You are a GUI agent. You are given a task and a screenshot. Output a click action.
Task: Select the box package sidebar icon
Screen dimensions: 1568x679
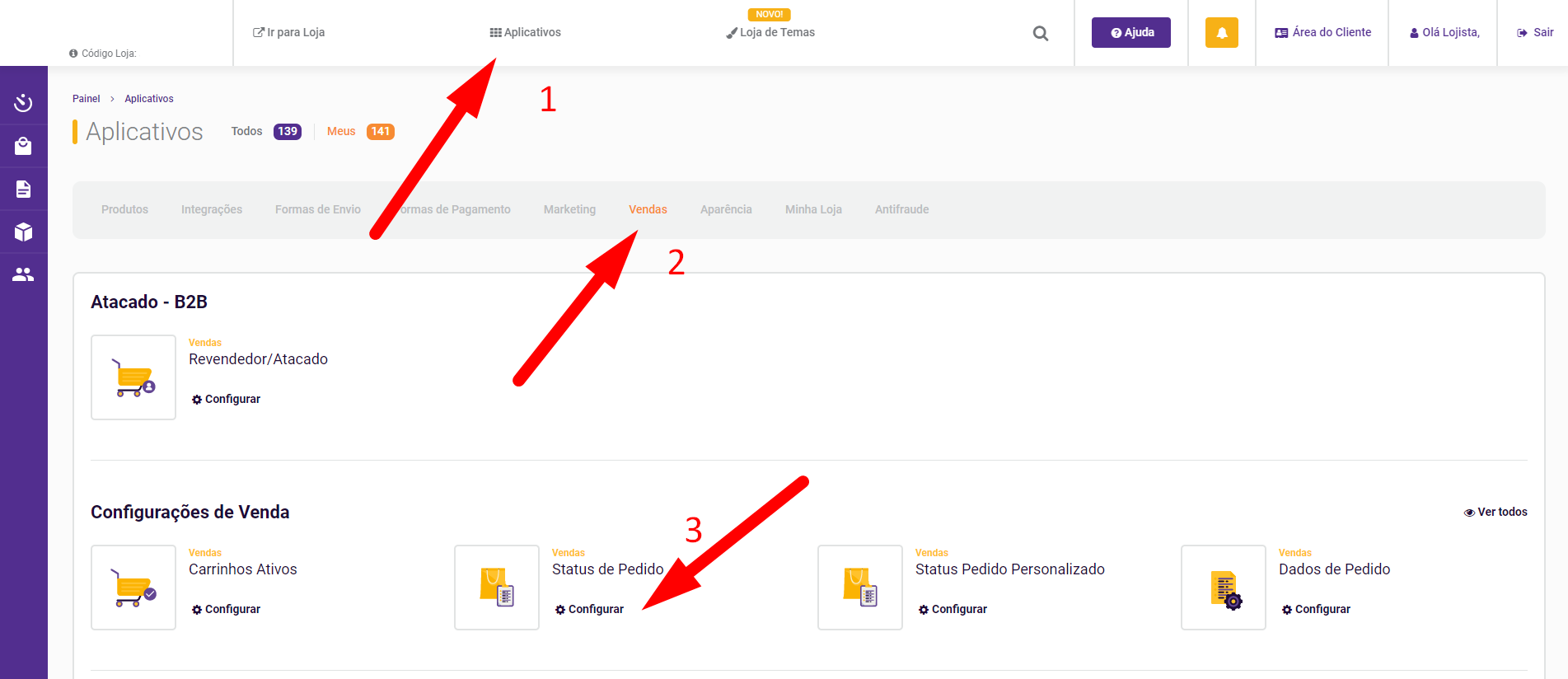coord(23,232)
